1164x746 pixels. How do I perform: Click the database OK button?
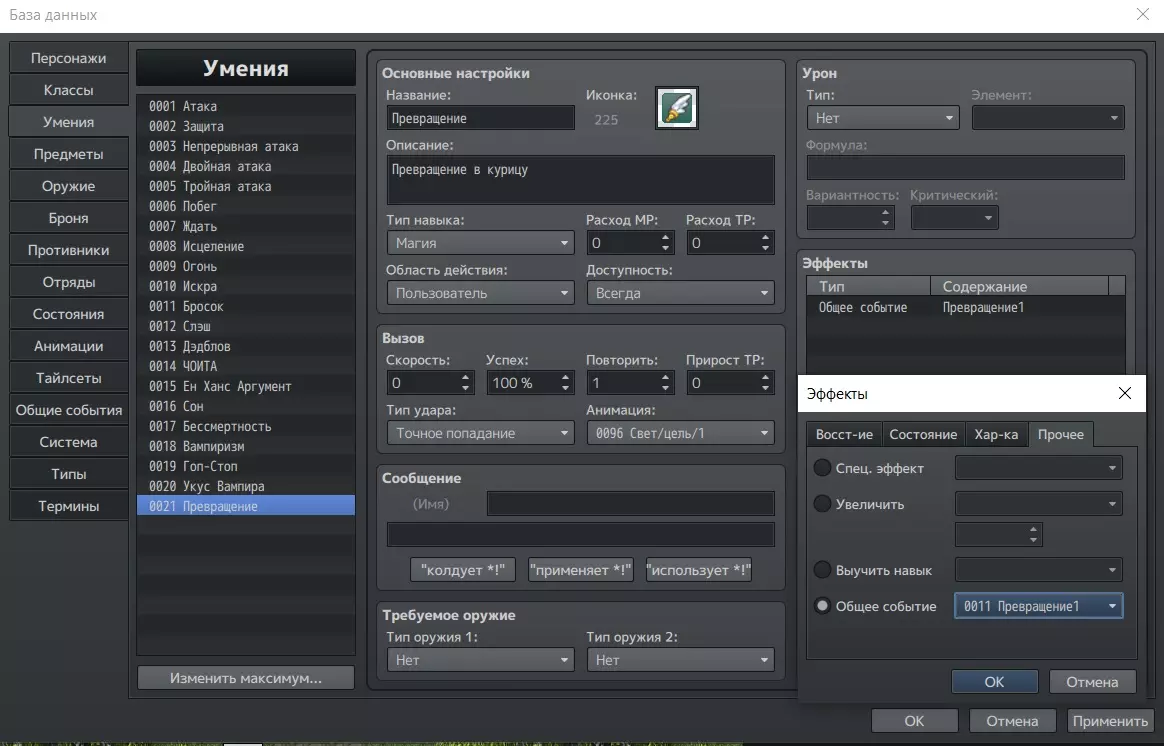click(x=915, y=721)
